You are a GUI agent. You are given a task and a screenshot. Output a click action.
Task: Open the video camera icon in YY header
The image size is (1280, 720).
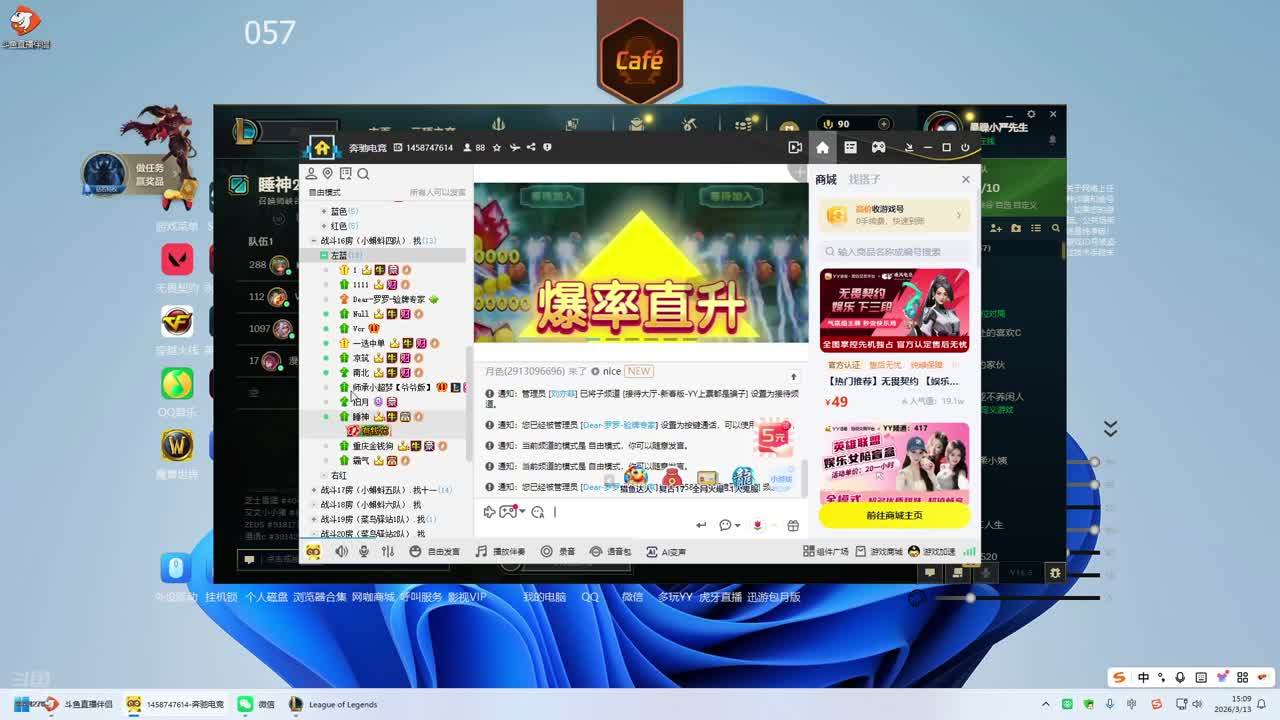[x=795, y=148]
